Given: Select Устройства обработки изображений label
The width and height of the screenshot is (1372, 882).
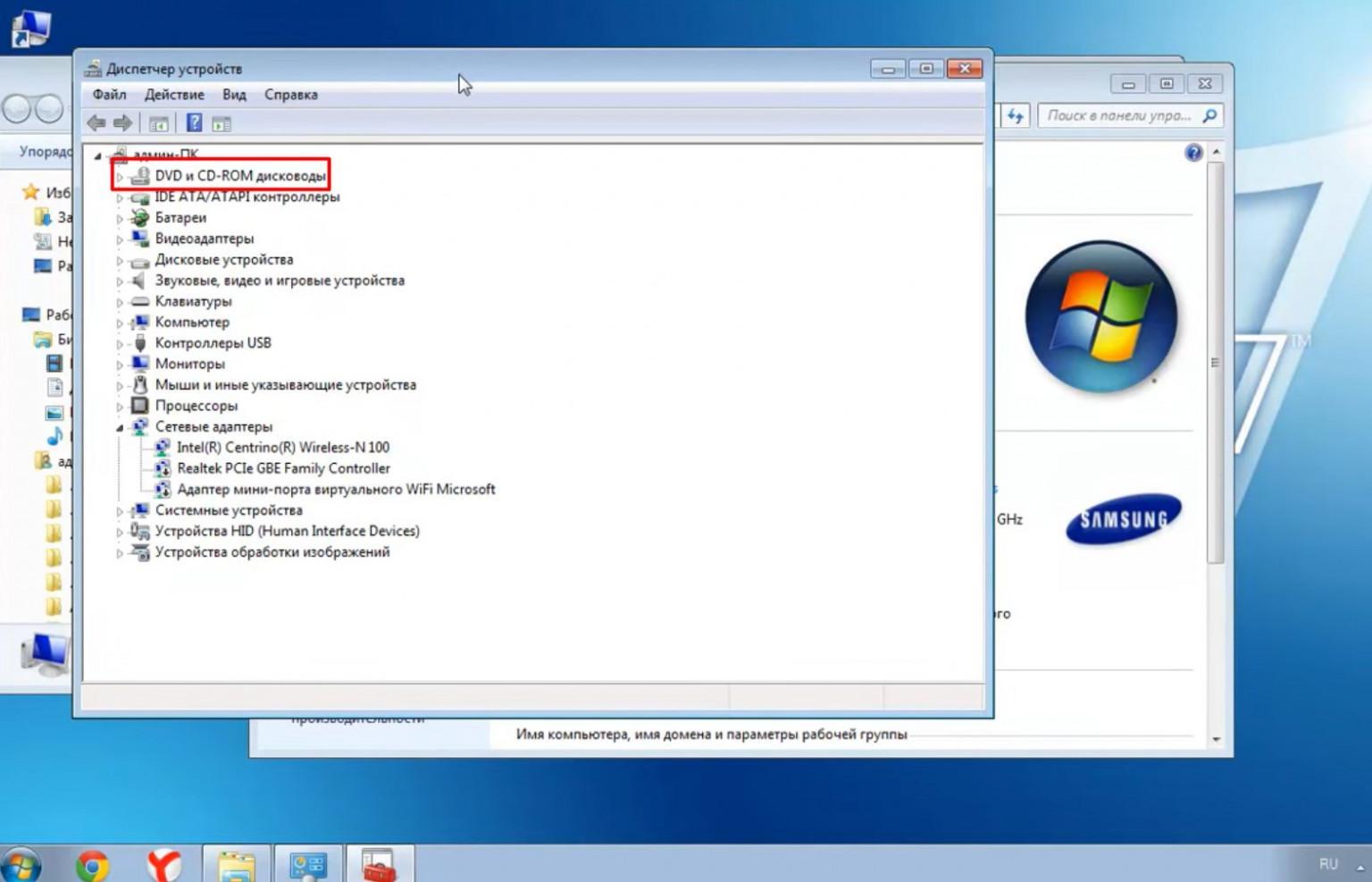Looking at the screenshot, I should (x=272, y=552).
